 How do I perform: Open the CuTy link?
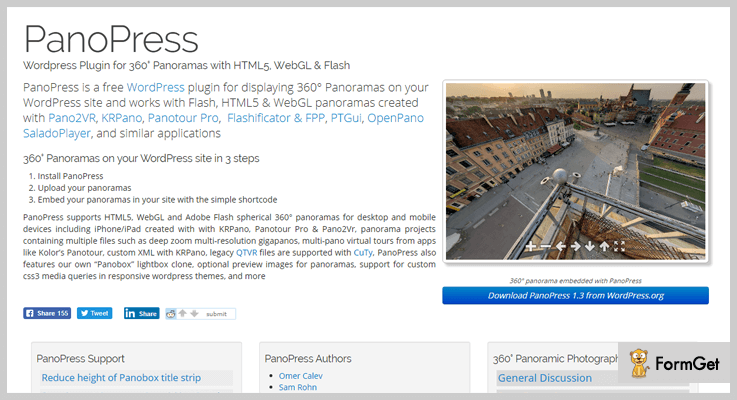(x=363, y=253)
